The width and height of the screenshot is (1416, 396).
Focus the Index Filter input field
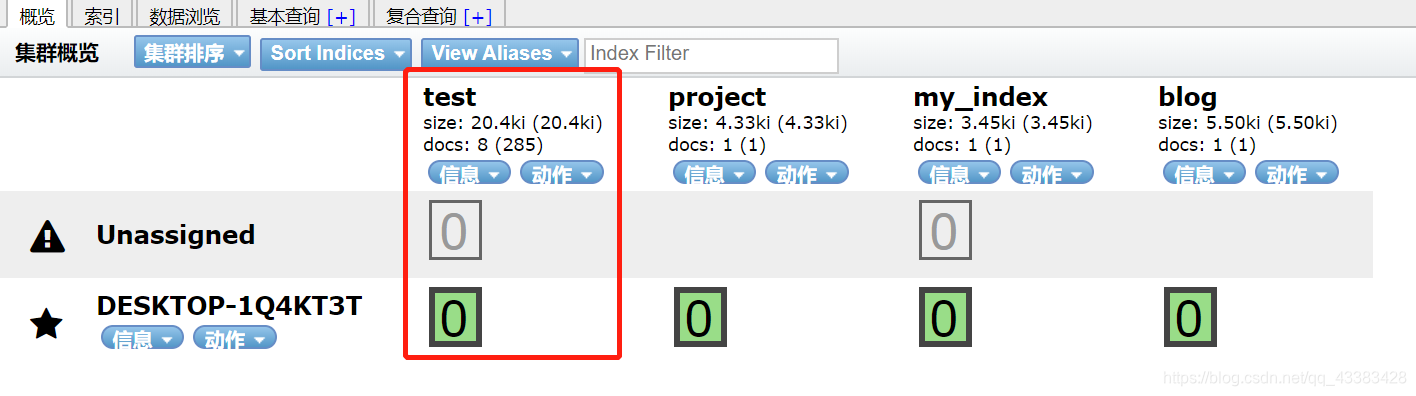tap(711, 54)
